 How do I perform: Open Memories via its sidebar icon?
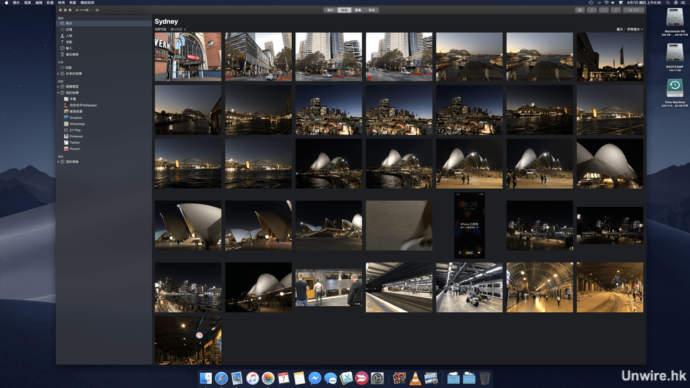[x=62, y=29]
